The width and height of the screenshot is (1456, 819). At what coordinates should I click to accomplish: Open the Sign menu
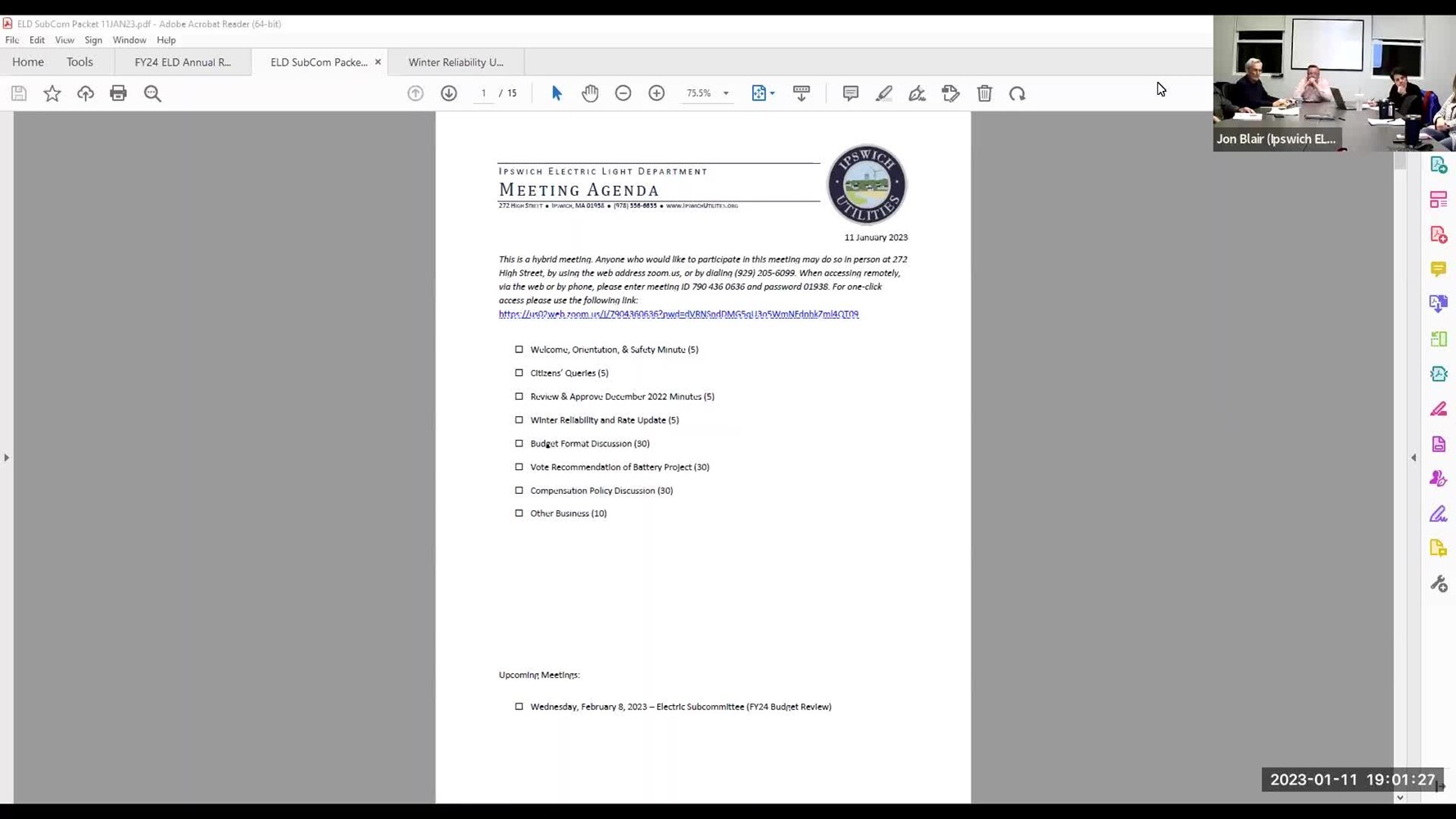93,40
